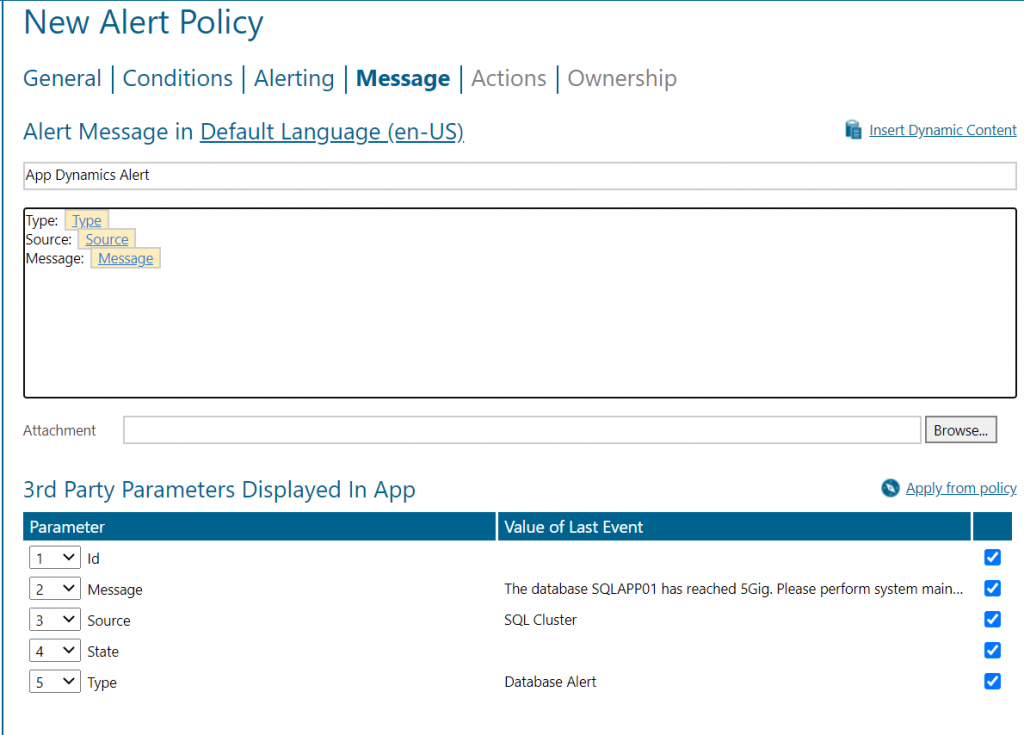Open the order dropdown for the State parameter

pyautogui.click(x=54, y=650)
